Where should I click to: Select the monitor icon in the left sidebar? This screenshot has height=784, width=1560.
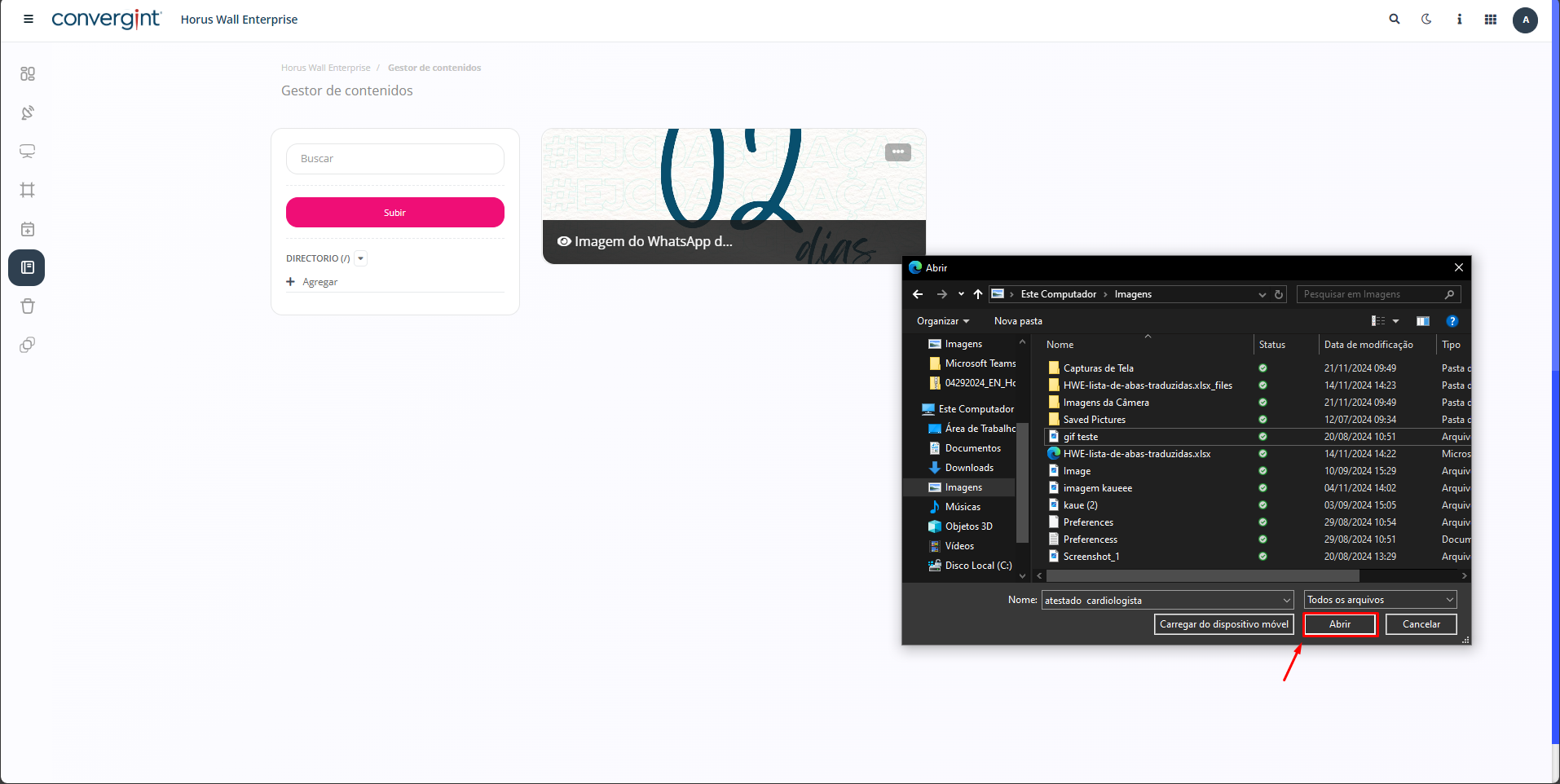pyautogui.click(x=28, y=152)
